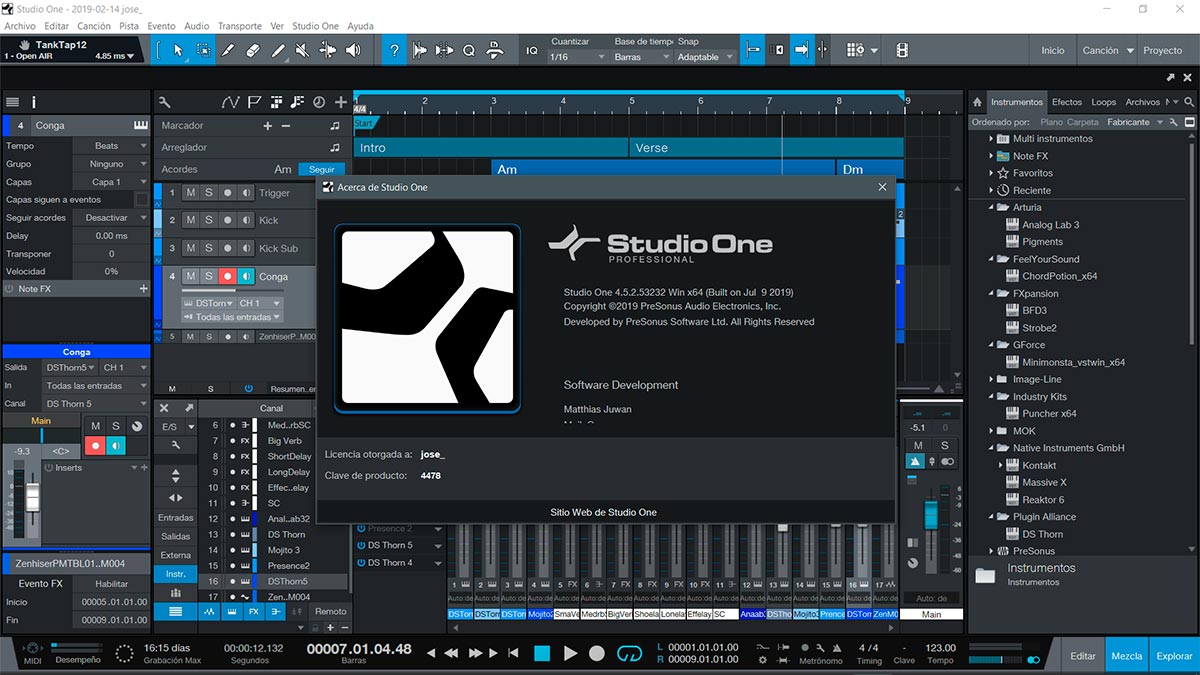This screenshot has width=1200, height=675.
Task: Select the Range tool
Action: tap(203, 50)
